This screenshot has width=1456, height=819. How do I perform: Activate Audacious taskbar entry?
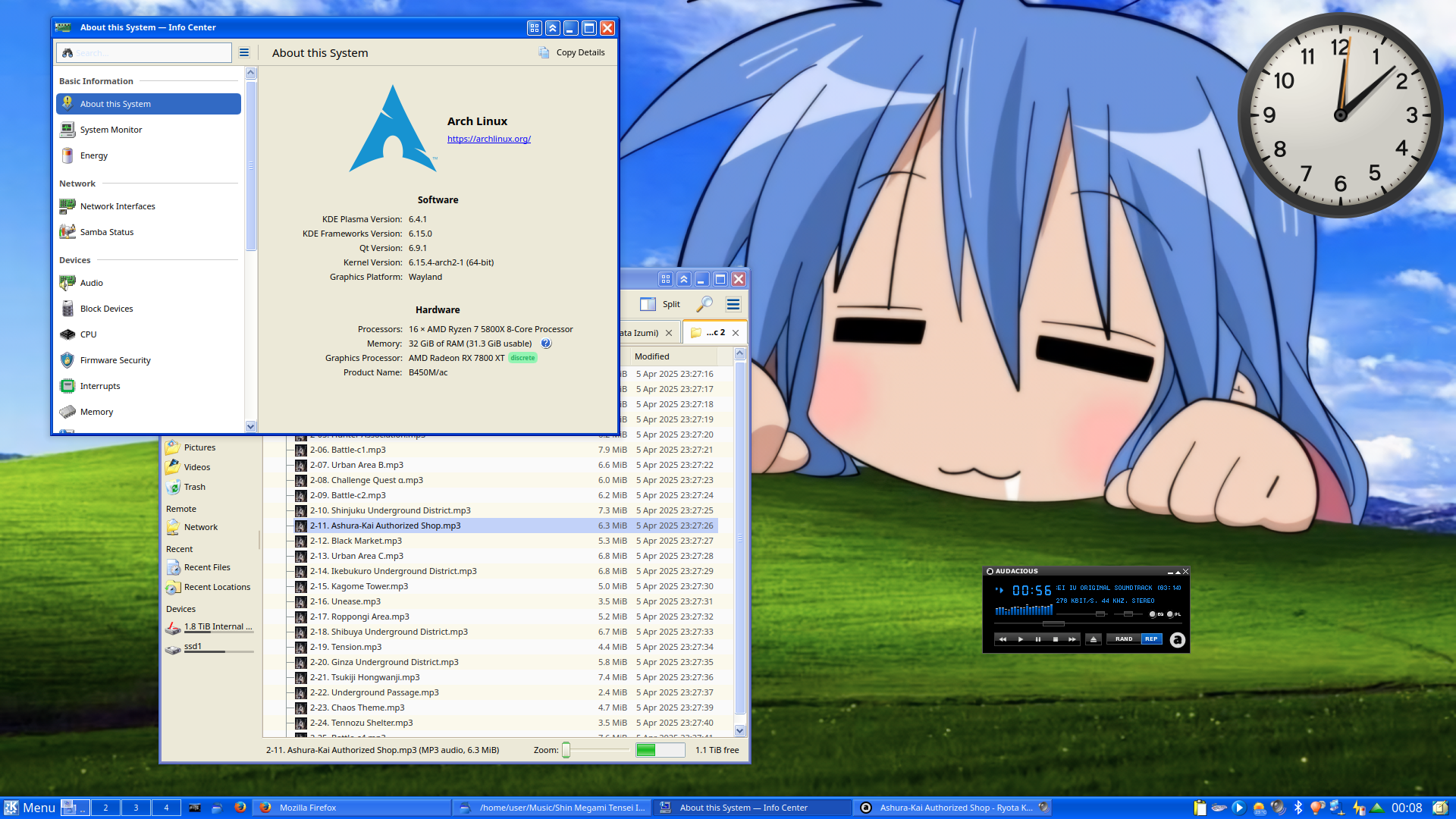(954, 808)
